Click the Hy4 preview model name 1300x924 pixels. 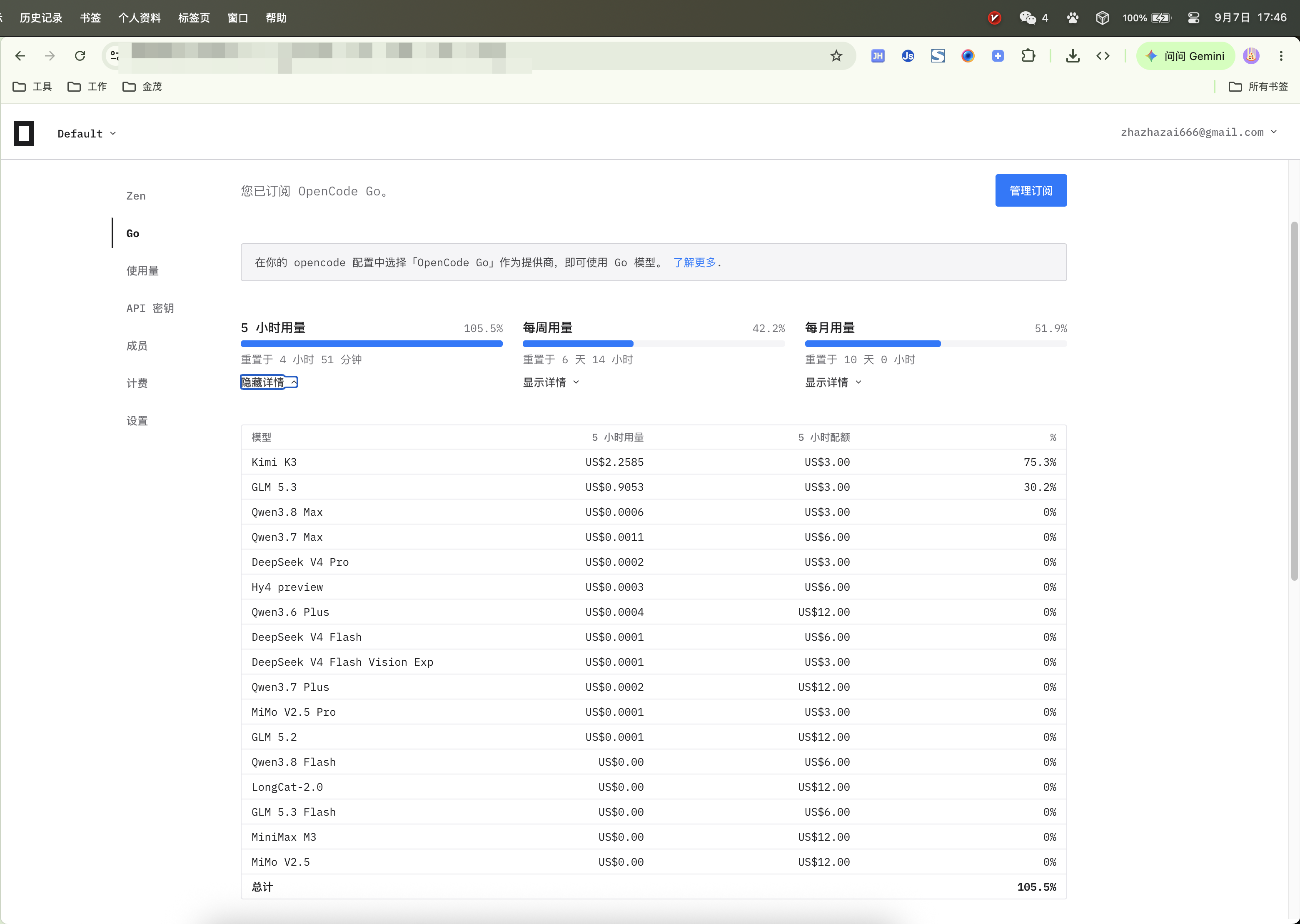[287, 587]
